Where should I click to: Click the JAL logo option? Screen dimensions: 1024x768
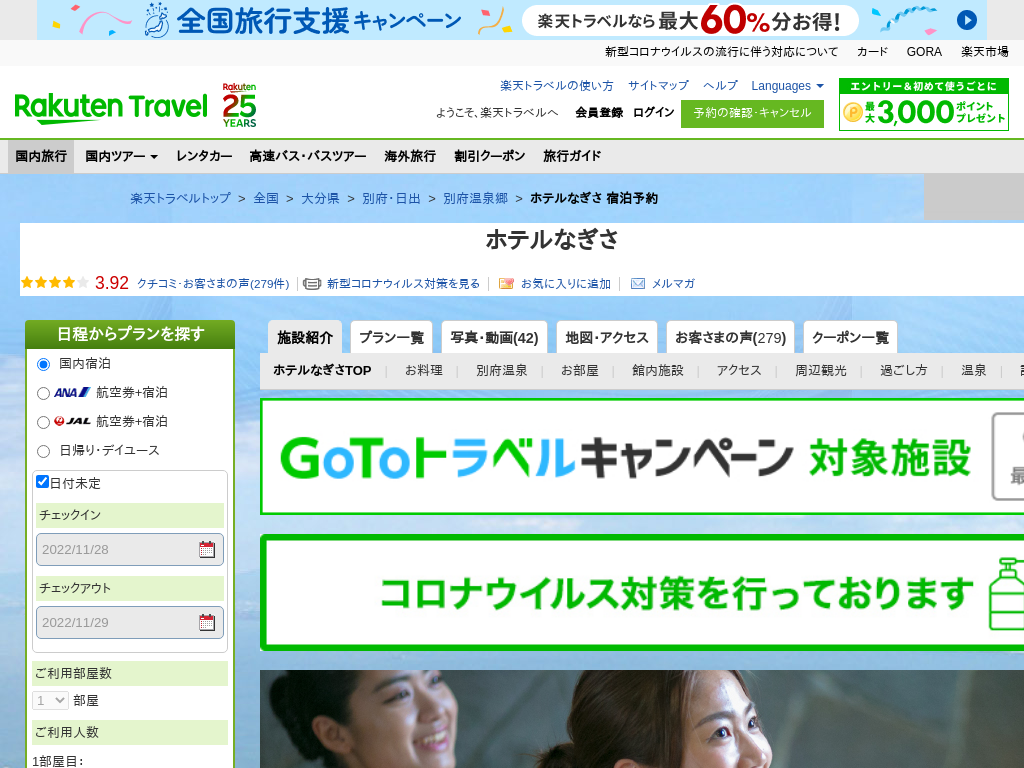click(72, 421)
